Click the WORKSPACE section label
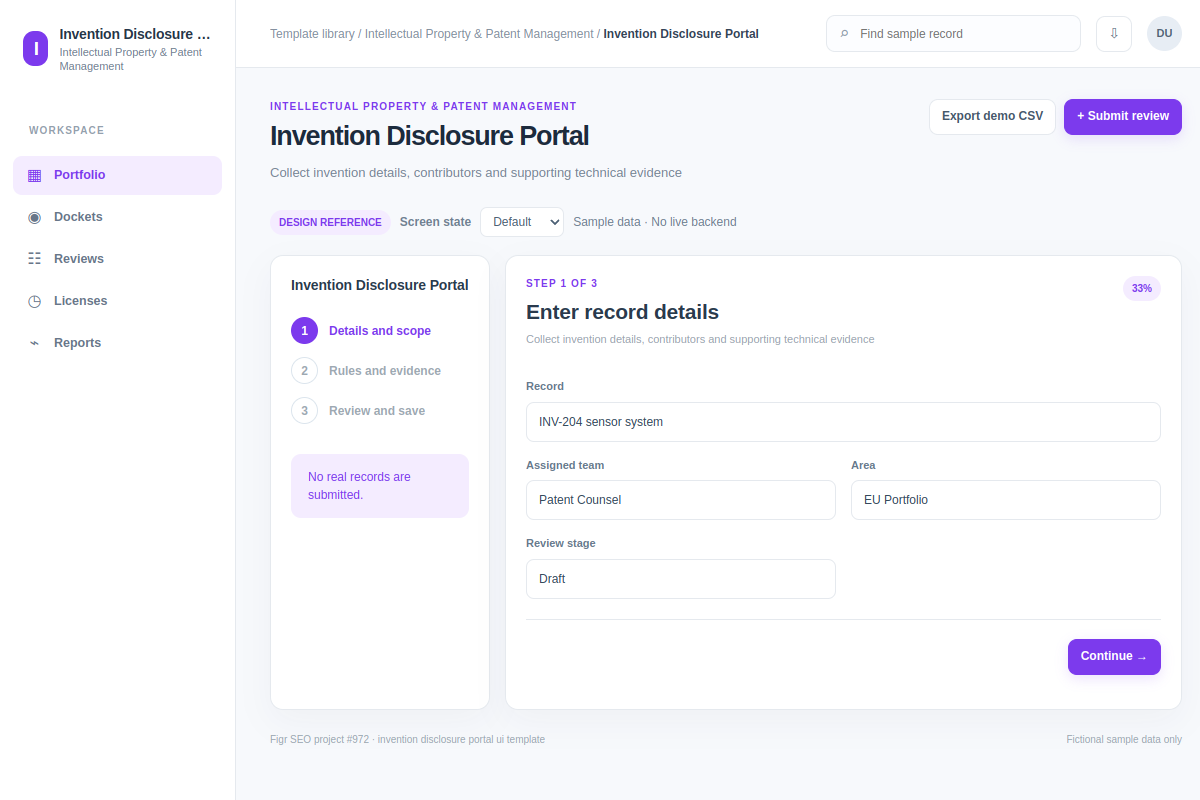 (x=67, y=131)
